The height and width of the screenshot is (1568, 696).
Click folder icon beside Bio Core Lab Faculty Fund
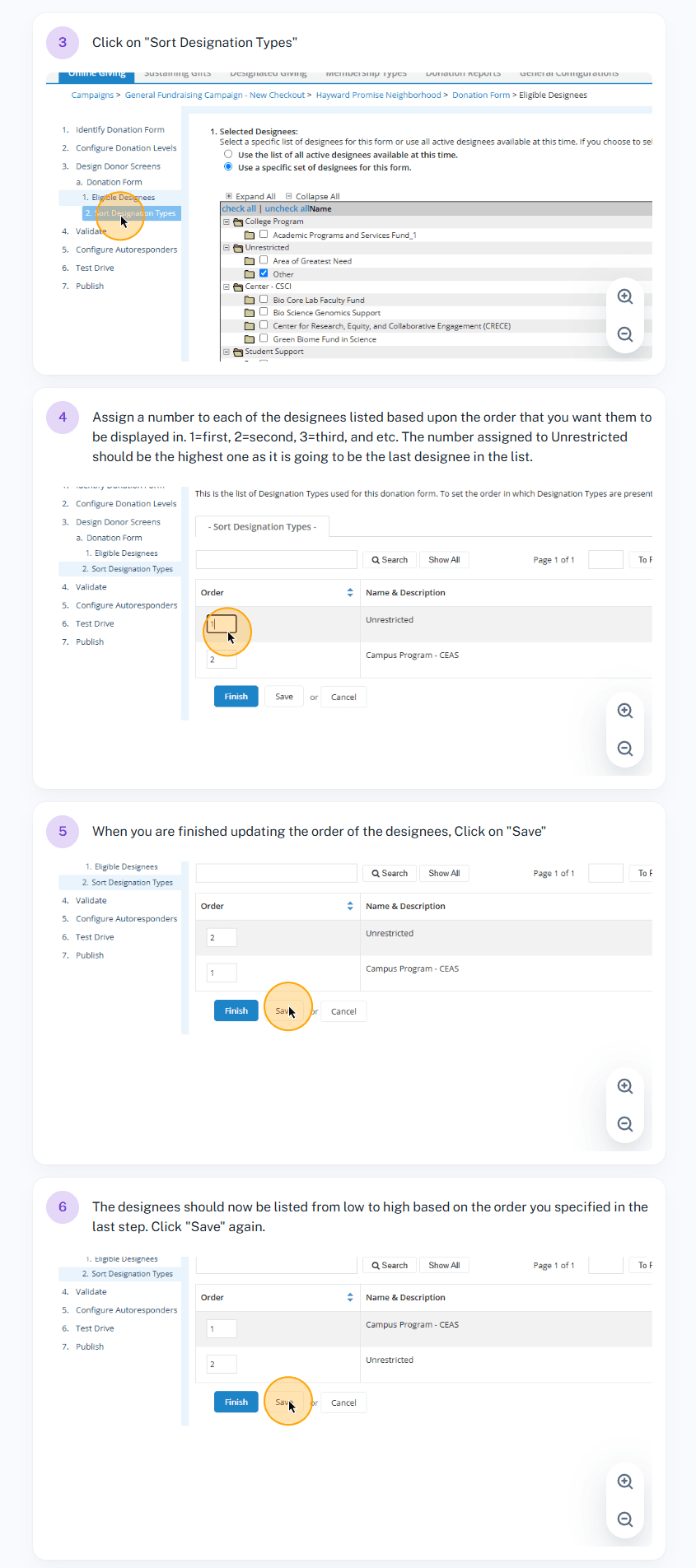250,300
